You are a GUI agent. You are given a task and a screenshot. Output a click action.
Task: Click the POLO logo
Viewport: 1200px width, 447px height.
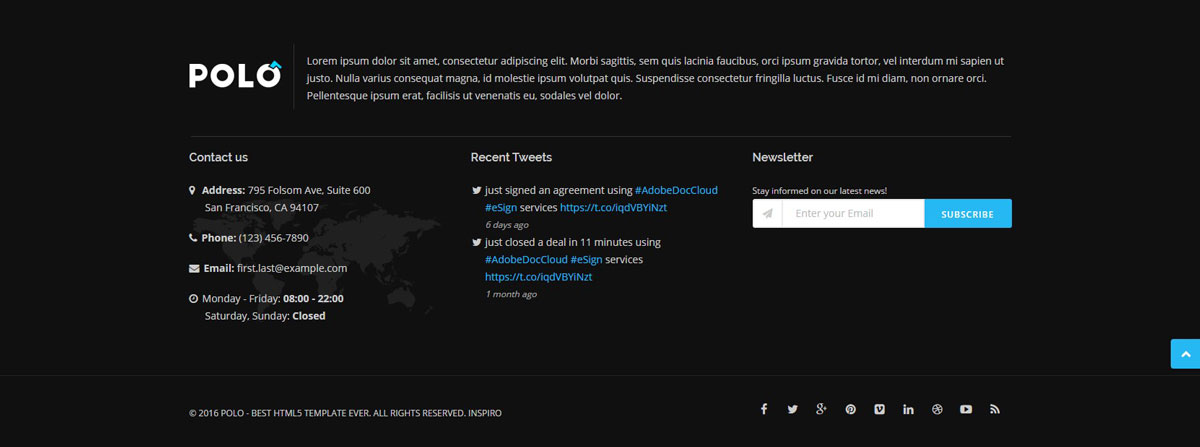click(x=236, y=75)
